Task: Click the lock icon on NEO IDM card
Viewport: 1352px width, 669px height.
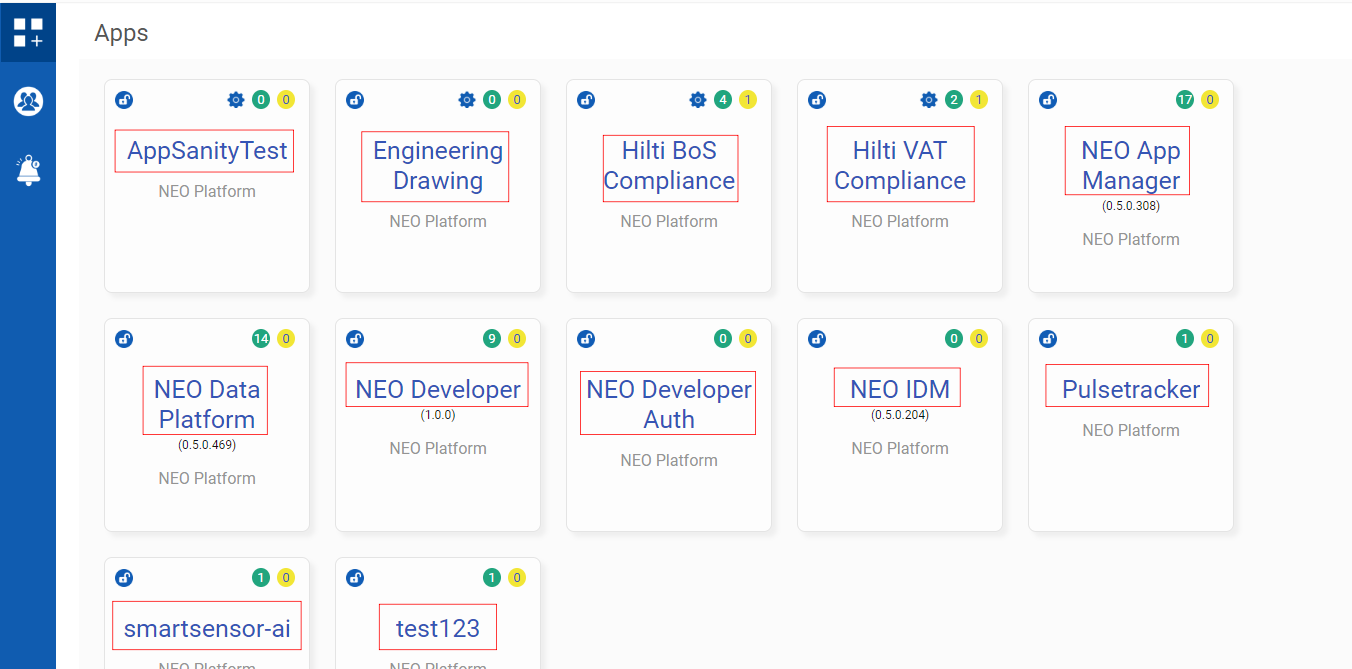Action: tap(817, 339)
